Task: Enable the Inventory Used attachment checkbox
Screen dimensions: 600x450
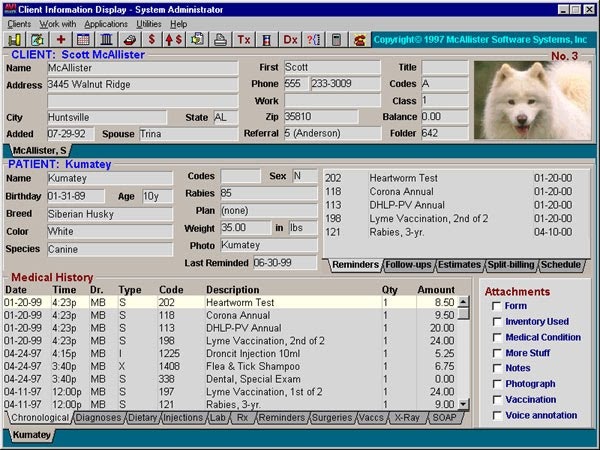Action: 497,322
